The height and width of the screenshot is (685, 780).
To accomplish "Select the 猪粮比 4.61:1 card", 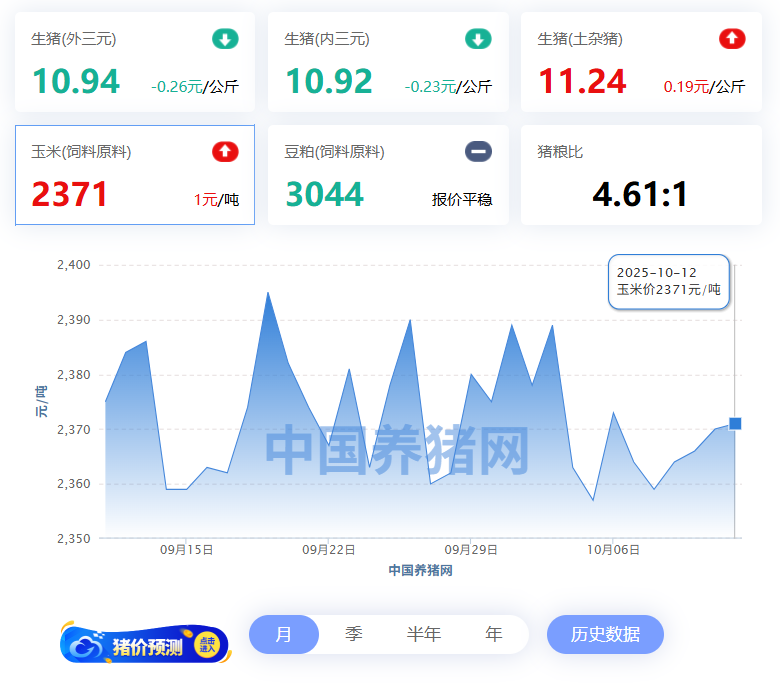I will tap(641, 175).
